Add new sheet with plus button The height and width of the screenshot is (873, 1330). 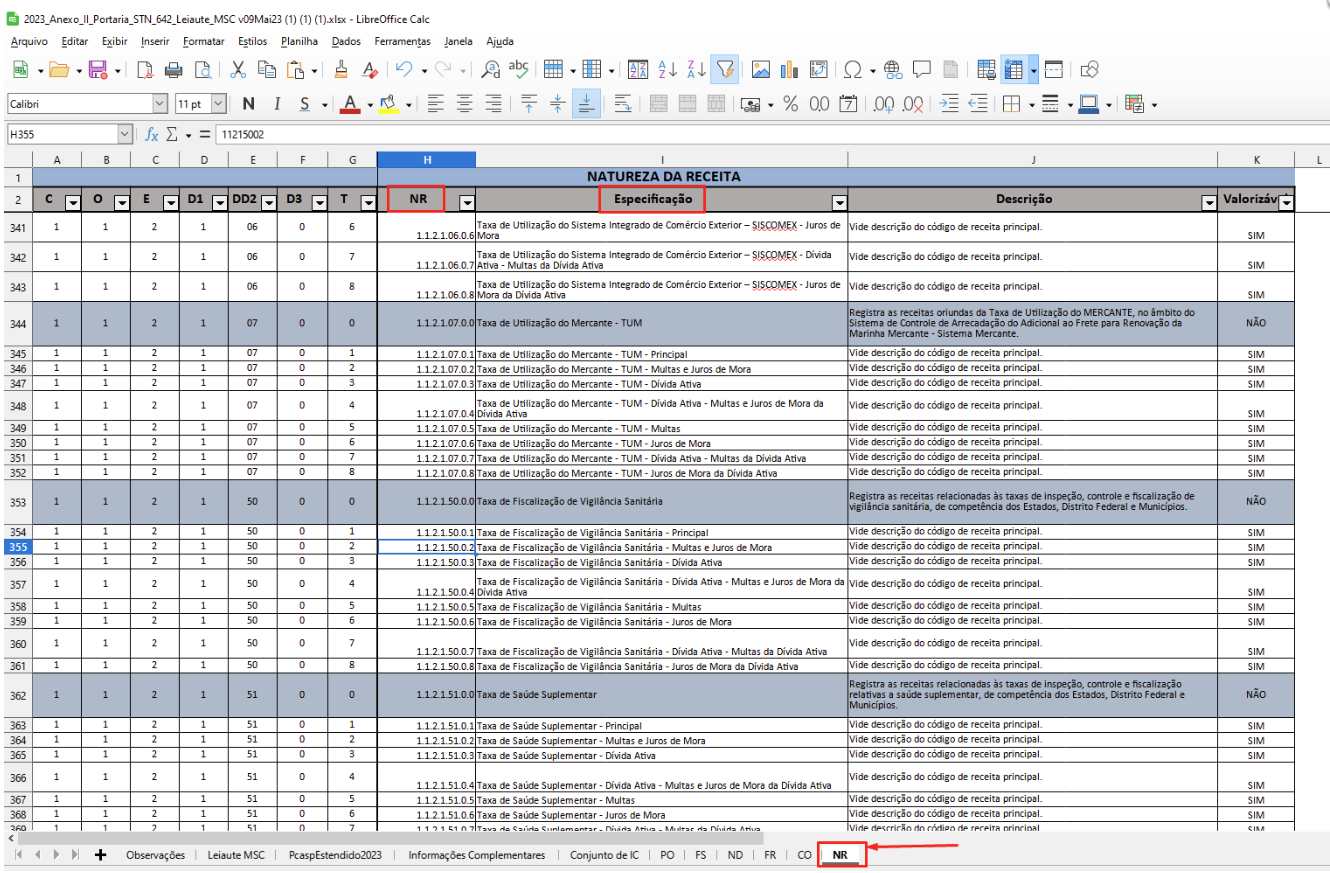(x=100, y=856)
